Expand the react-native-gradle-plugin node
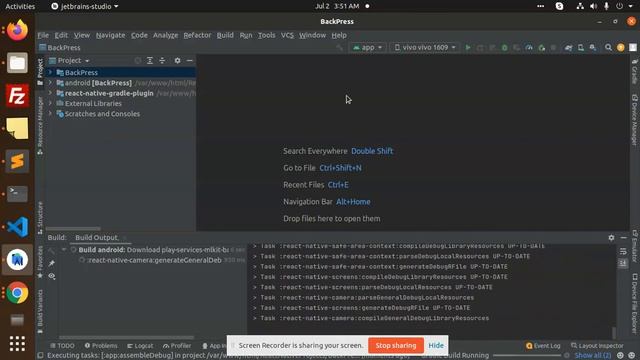Viewport: 640px width, 360px height. click(50, 93)
